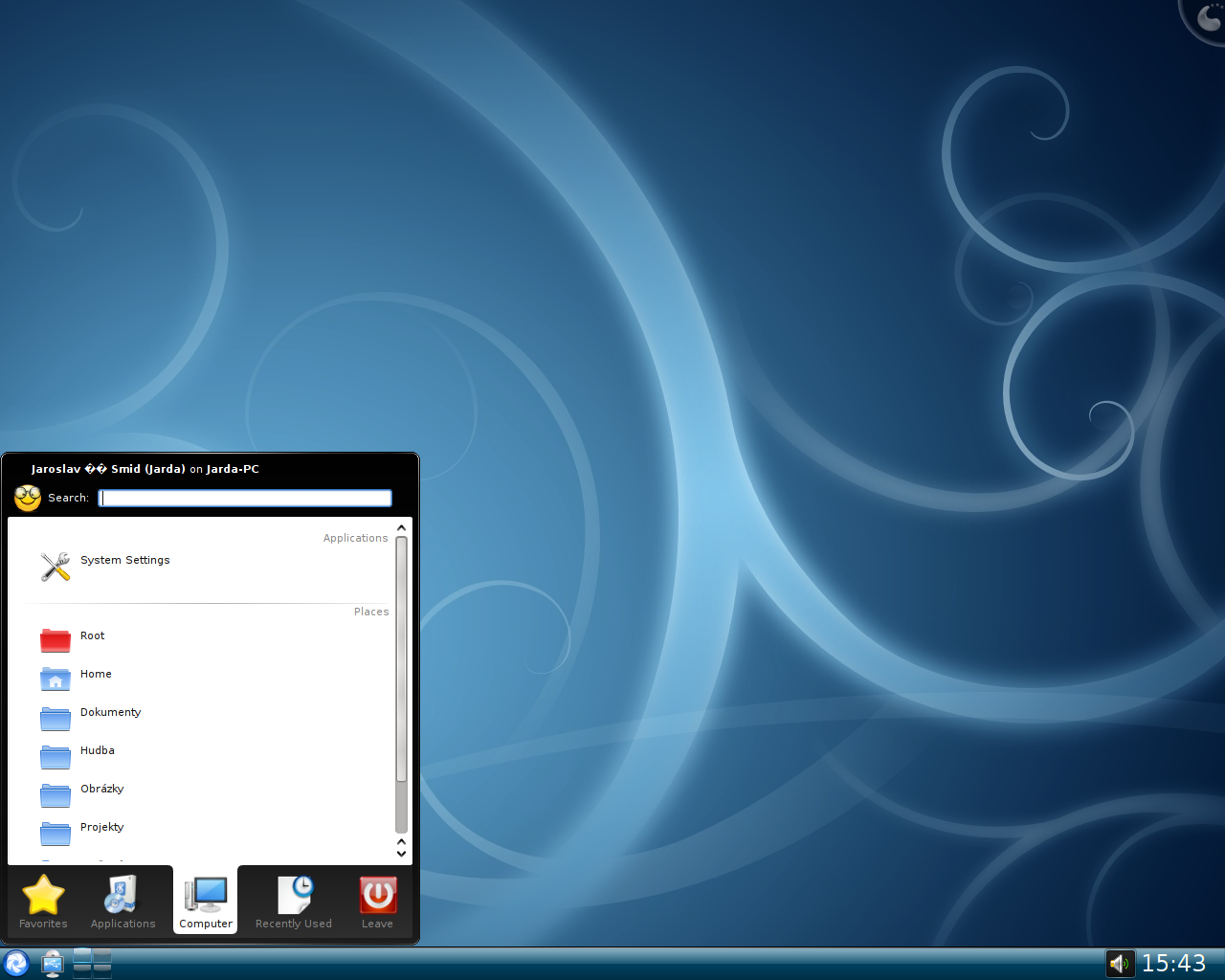Click the scroll down arrow at list bottom

402,854
